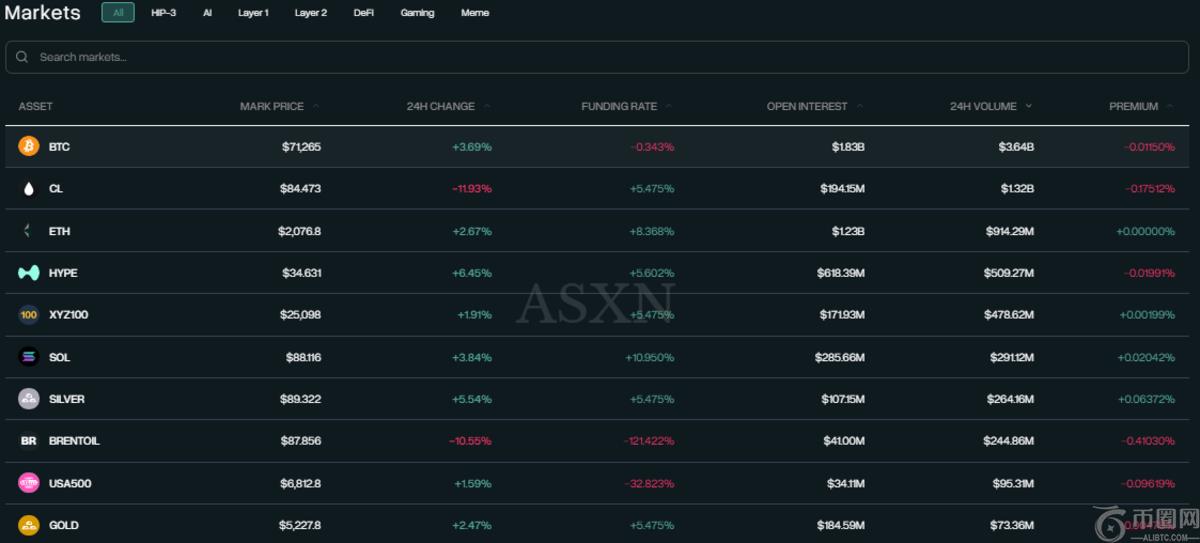Open the Layer 1 category tab

click(253, 13)
